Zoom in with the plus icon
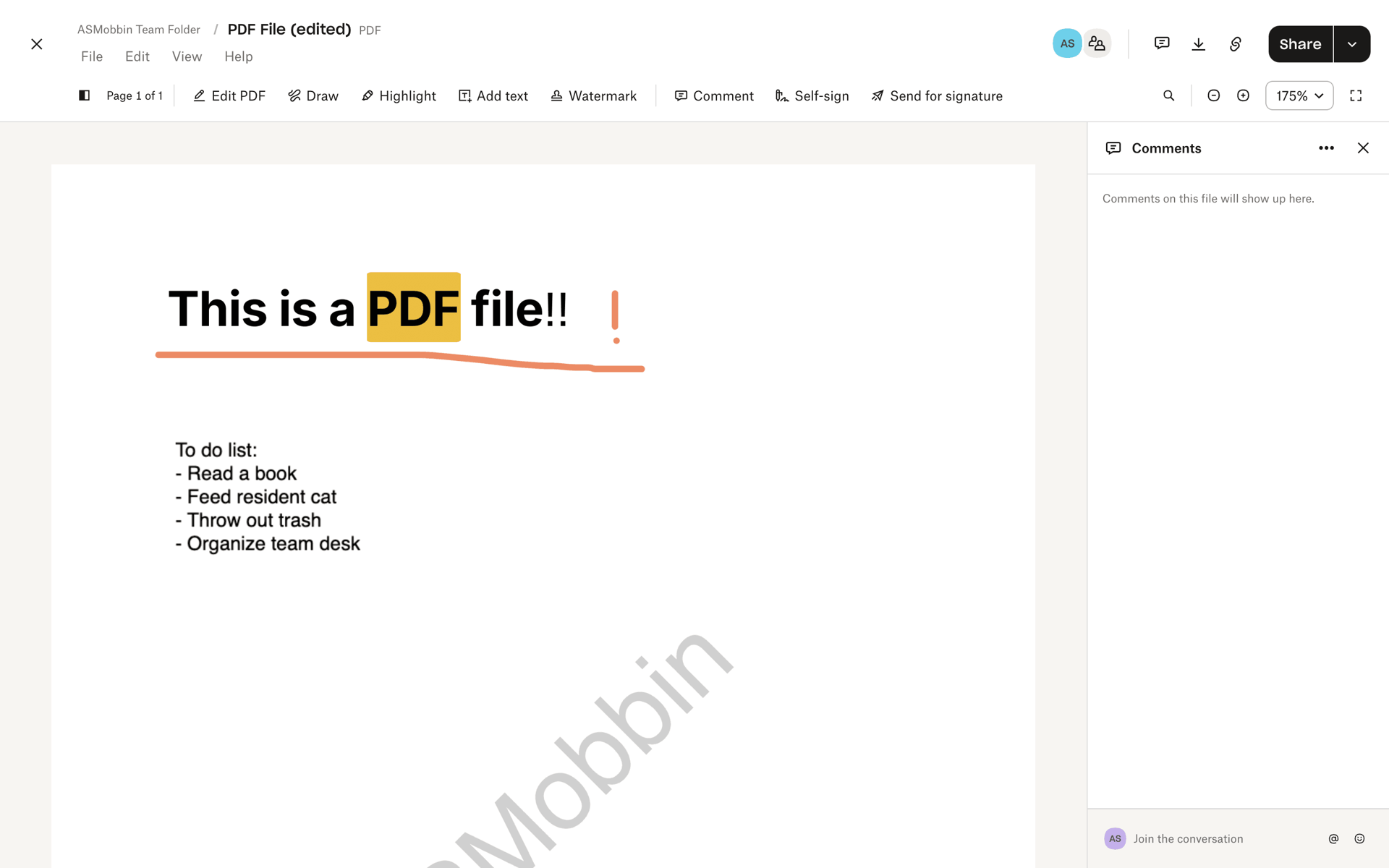The image size is (1389, 868). coord(1243,95)
